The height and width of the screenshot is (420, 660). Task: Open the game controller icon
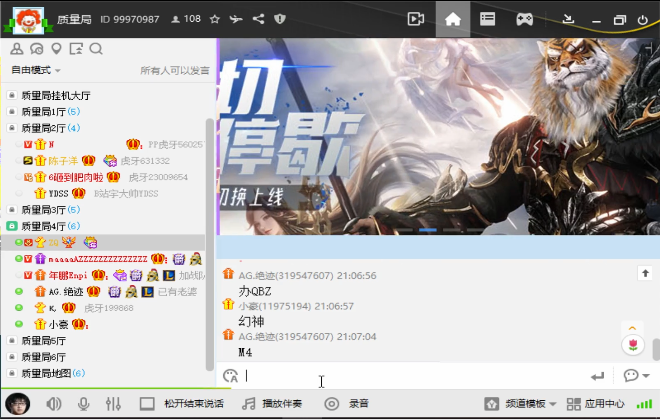point(524,19)
